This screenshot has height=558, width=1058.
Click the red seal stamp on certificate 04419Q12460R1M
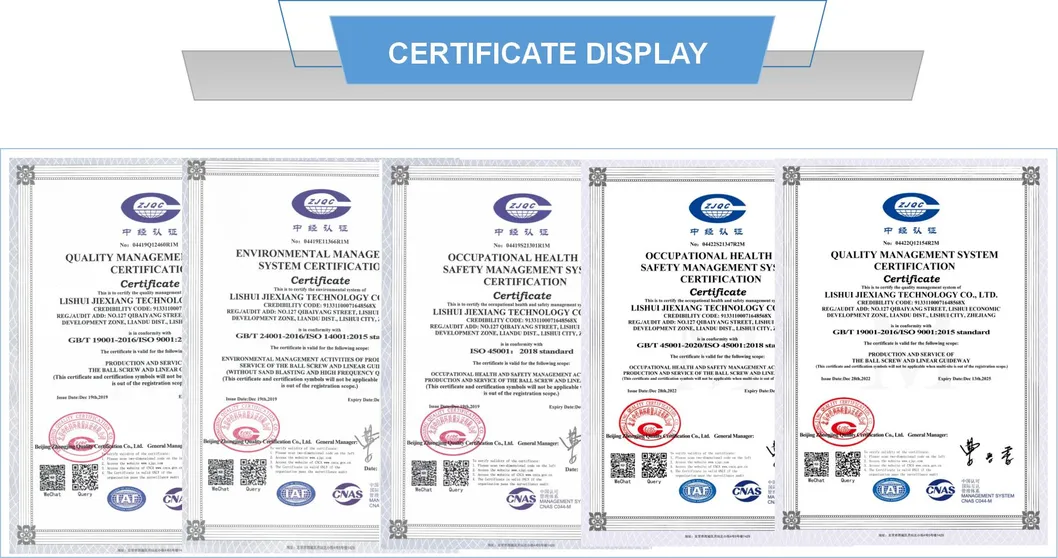[x=82, y=437]
